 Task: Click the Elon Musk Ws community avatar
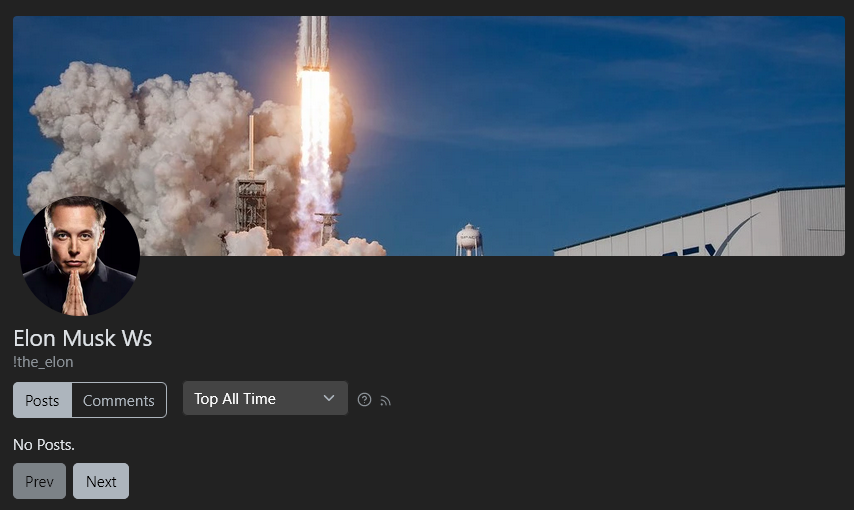click(x=80, y=256)
